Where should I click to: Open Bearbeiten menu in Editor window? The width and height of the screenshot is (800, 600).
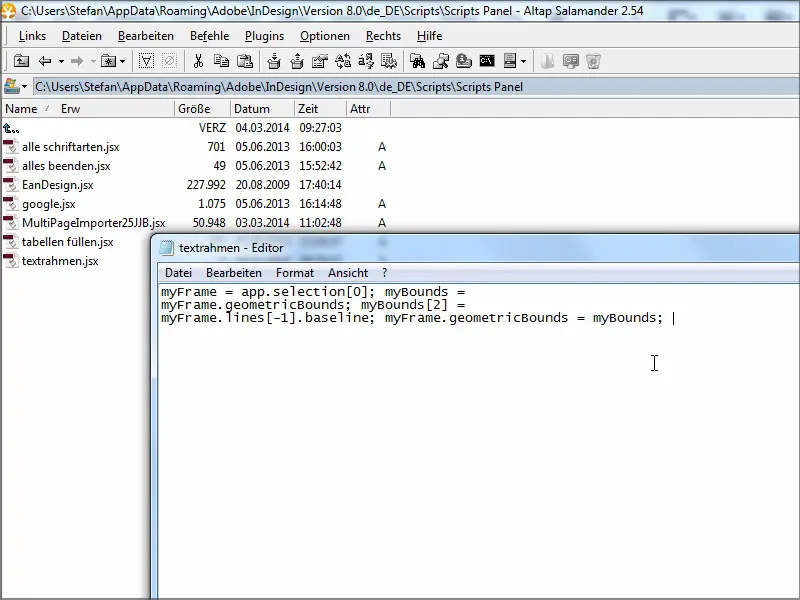pyautogui.click(x=234, y=273)
